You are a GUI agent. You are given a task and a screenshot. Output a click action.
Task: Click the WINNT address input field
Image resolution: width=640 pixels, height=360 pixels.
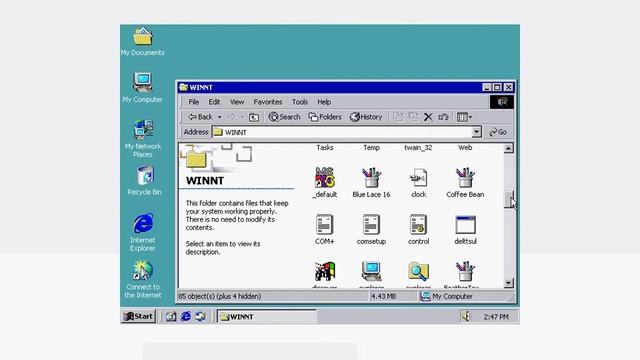tap(342, 132)
